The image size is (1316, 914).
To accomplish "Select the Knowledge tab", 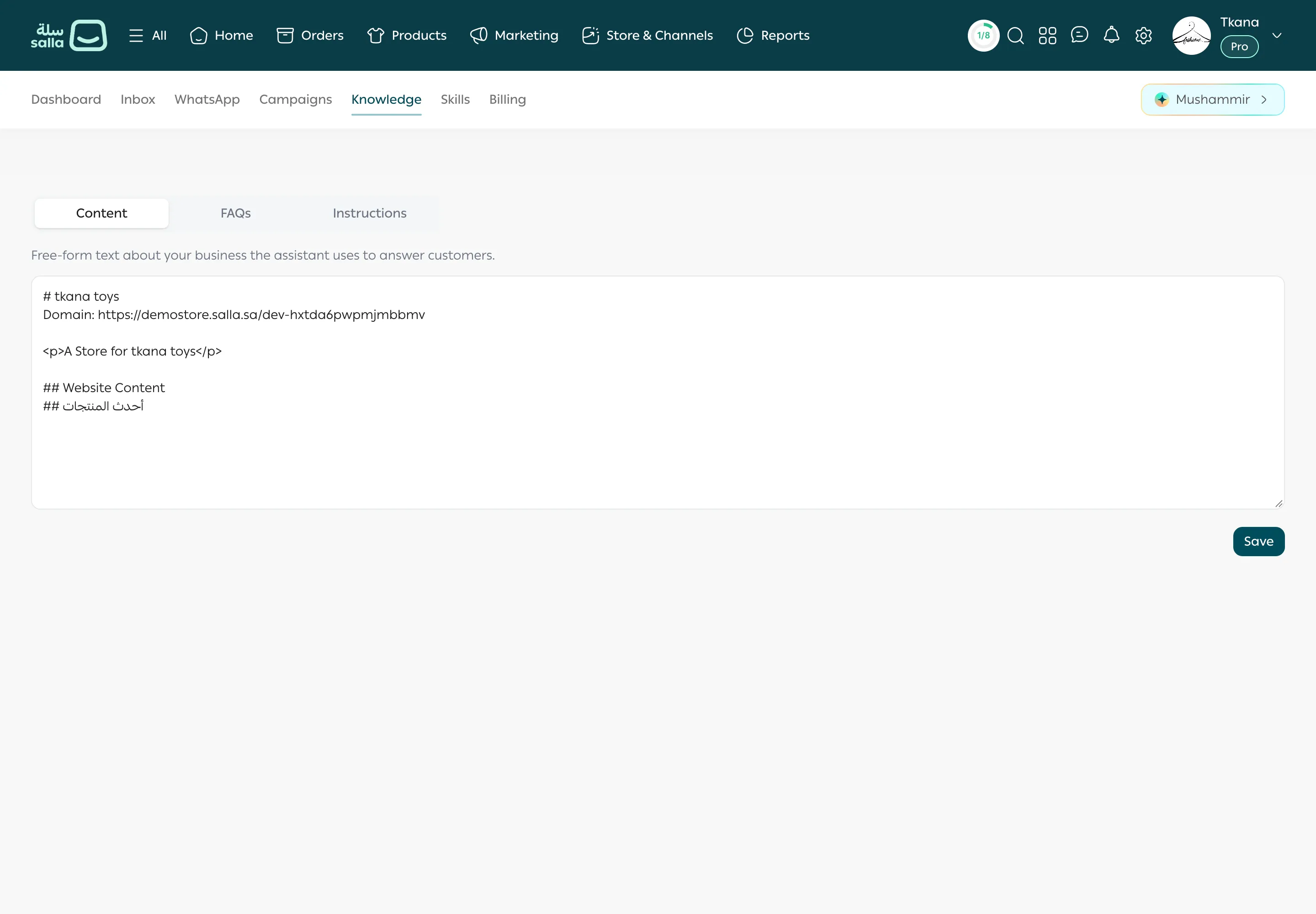I will point(386,100).
